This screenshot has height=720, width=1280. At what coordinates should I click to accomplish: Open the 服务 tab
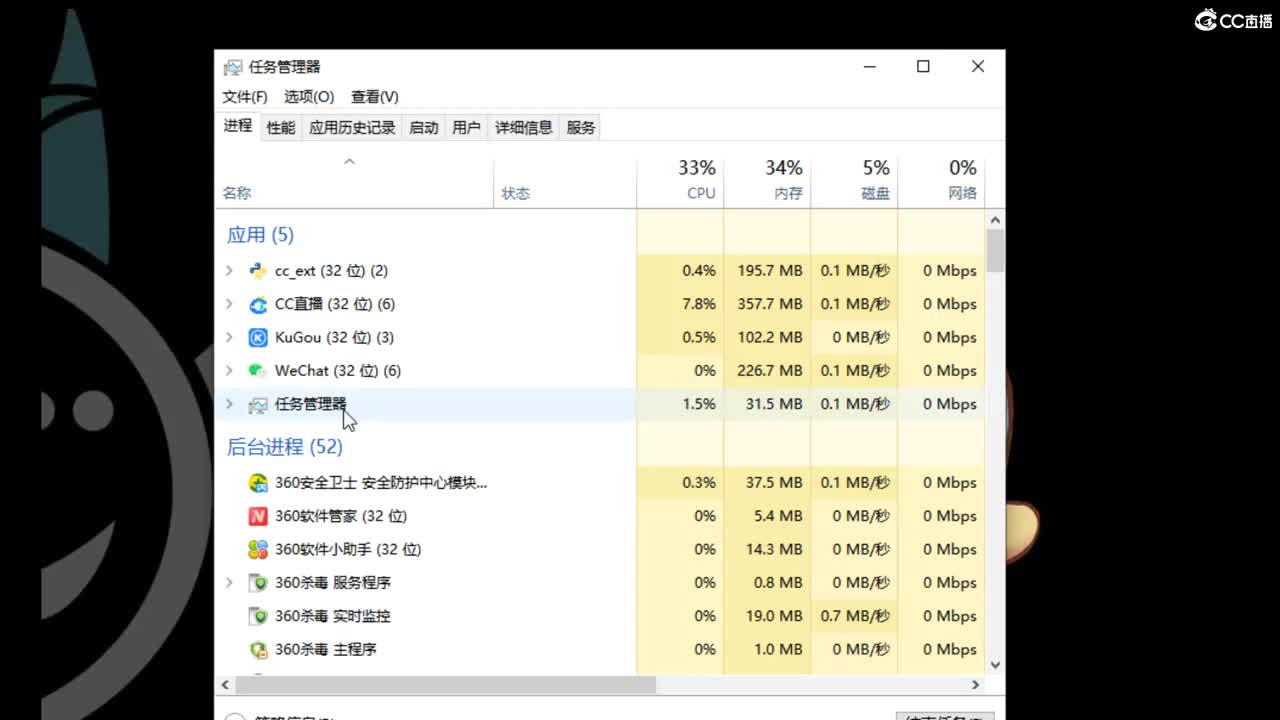(581, 128)
